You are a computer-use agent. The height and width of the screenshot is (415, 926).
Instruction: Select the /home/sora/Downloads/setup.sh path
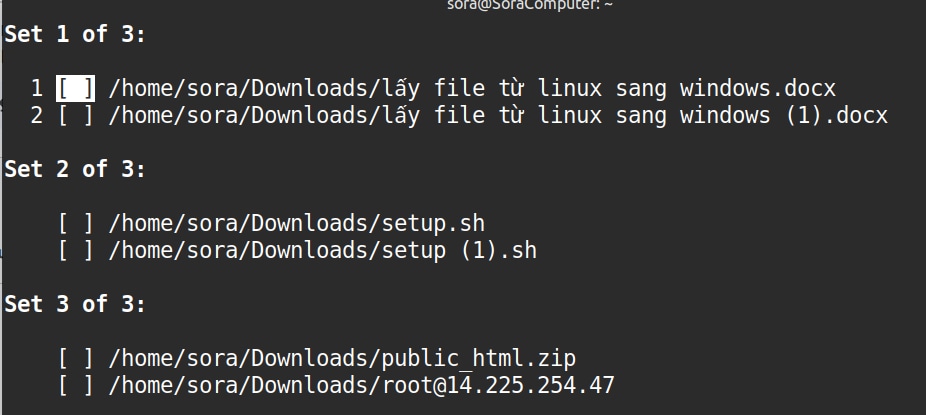coord(296,223)
